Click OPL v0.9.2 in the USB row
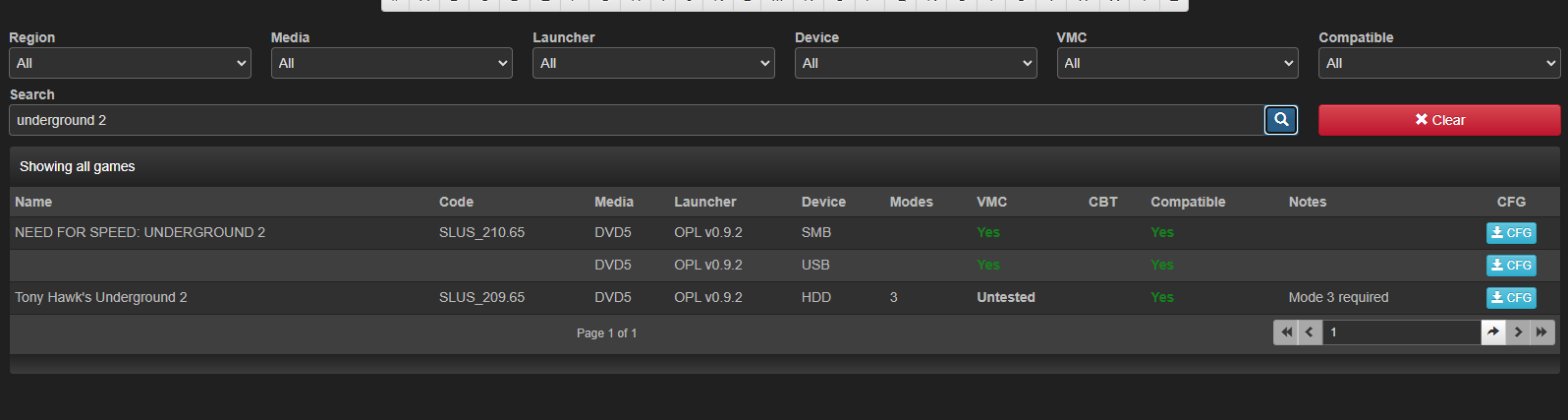The height and width of the screenshot is (420, 1568). (708, 266)
